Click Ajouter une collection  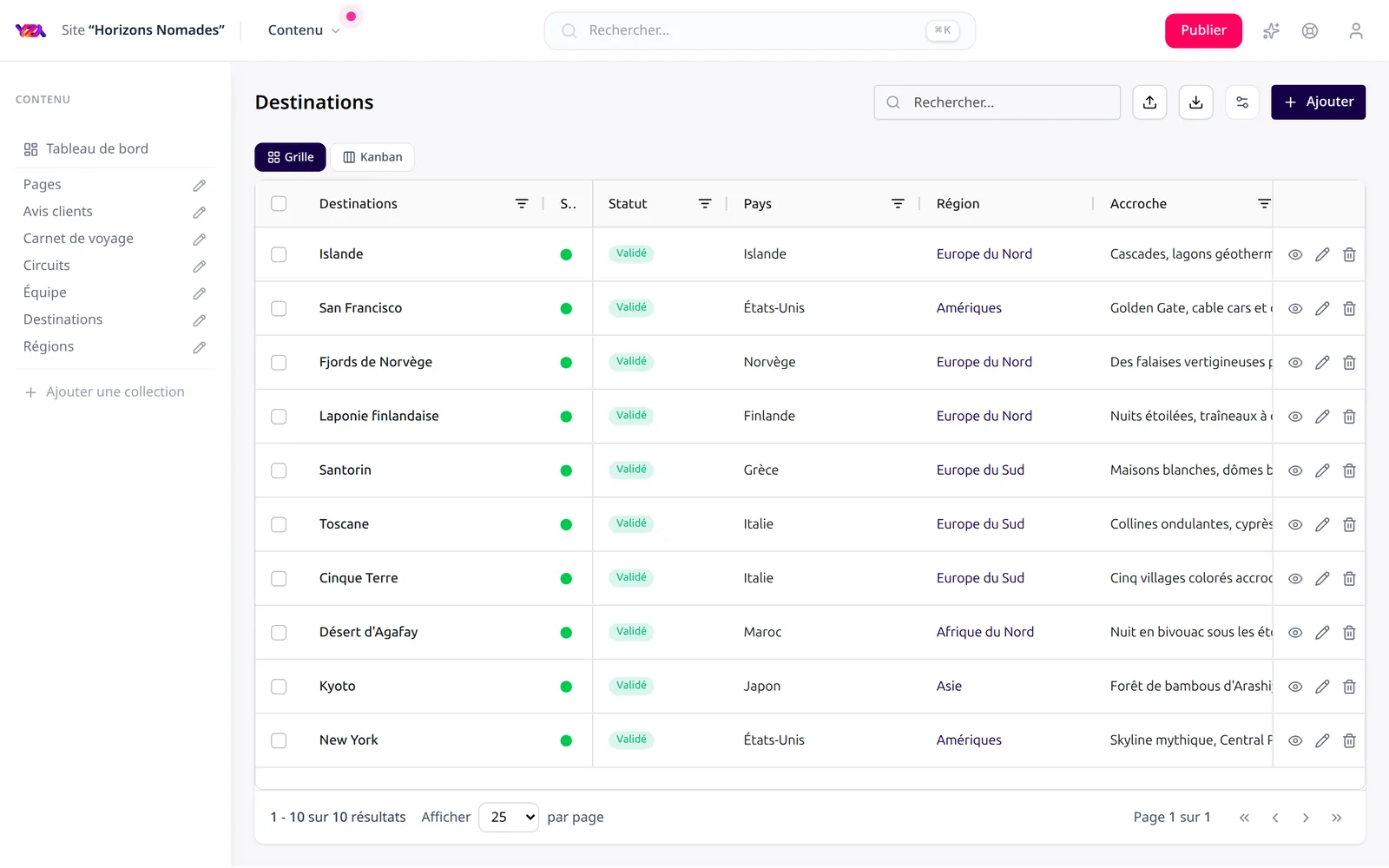pos(104,392)
